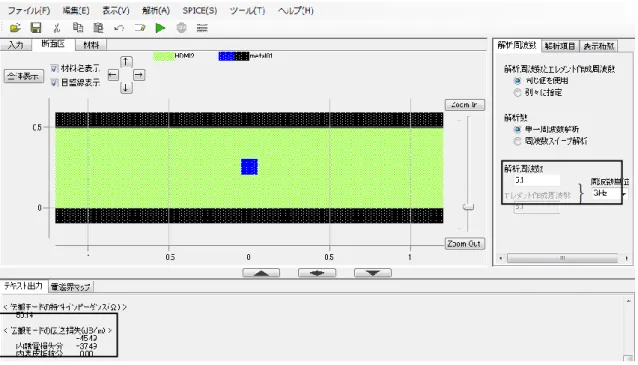Click the green HDMI2 material legend swatch
The image size is (638, 365).
(163, 56)
